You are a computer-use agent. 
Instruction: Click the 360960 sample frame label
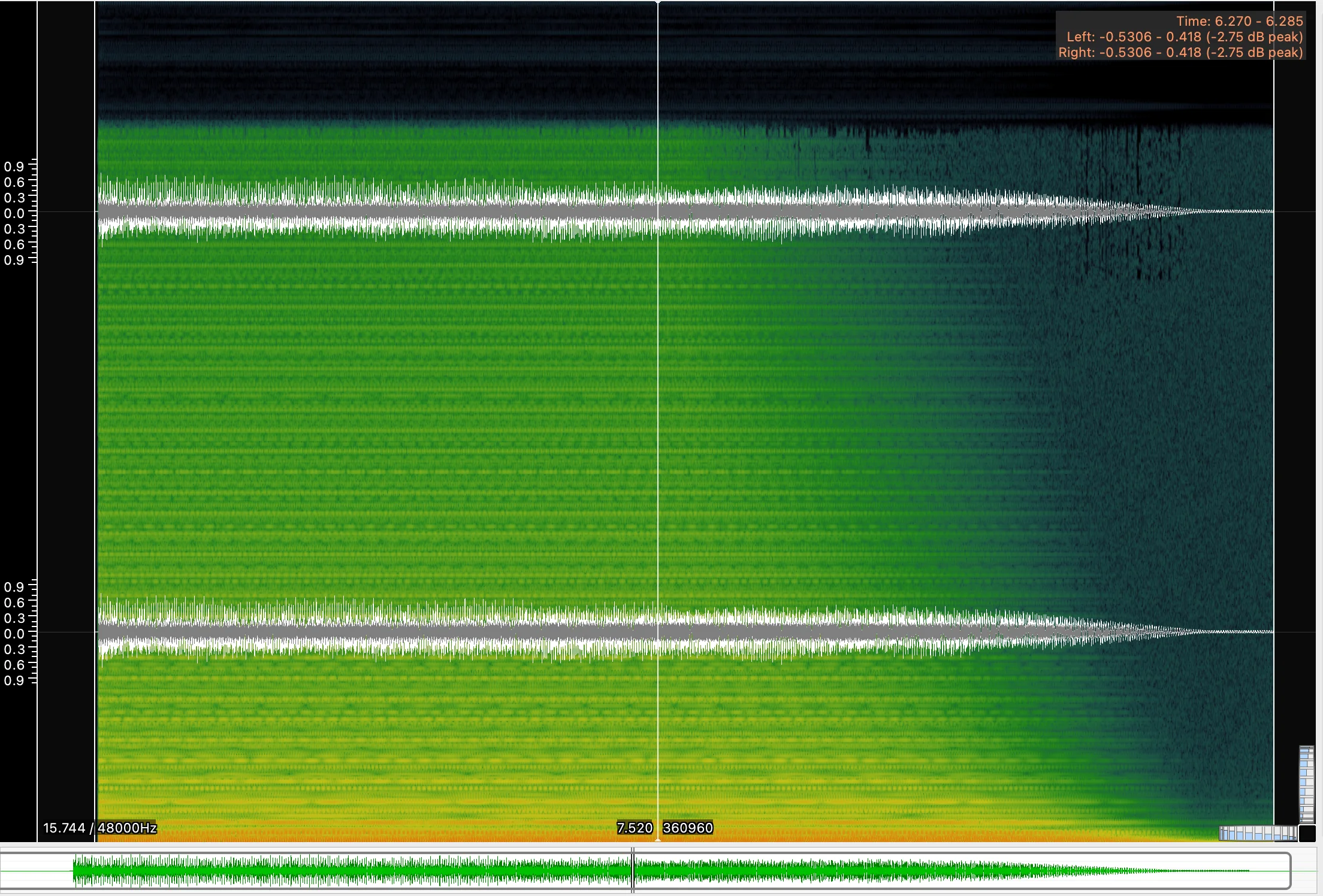pos(688,828)
